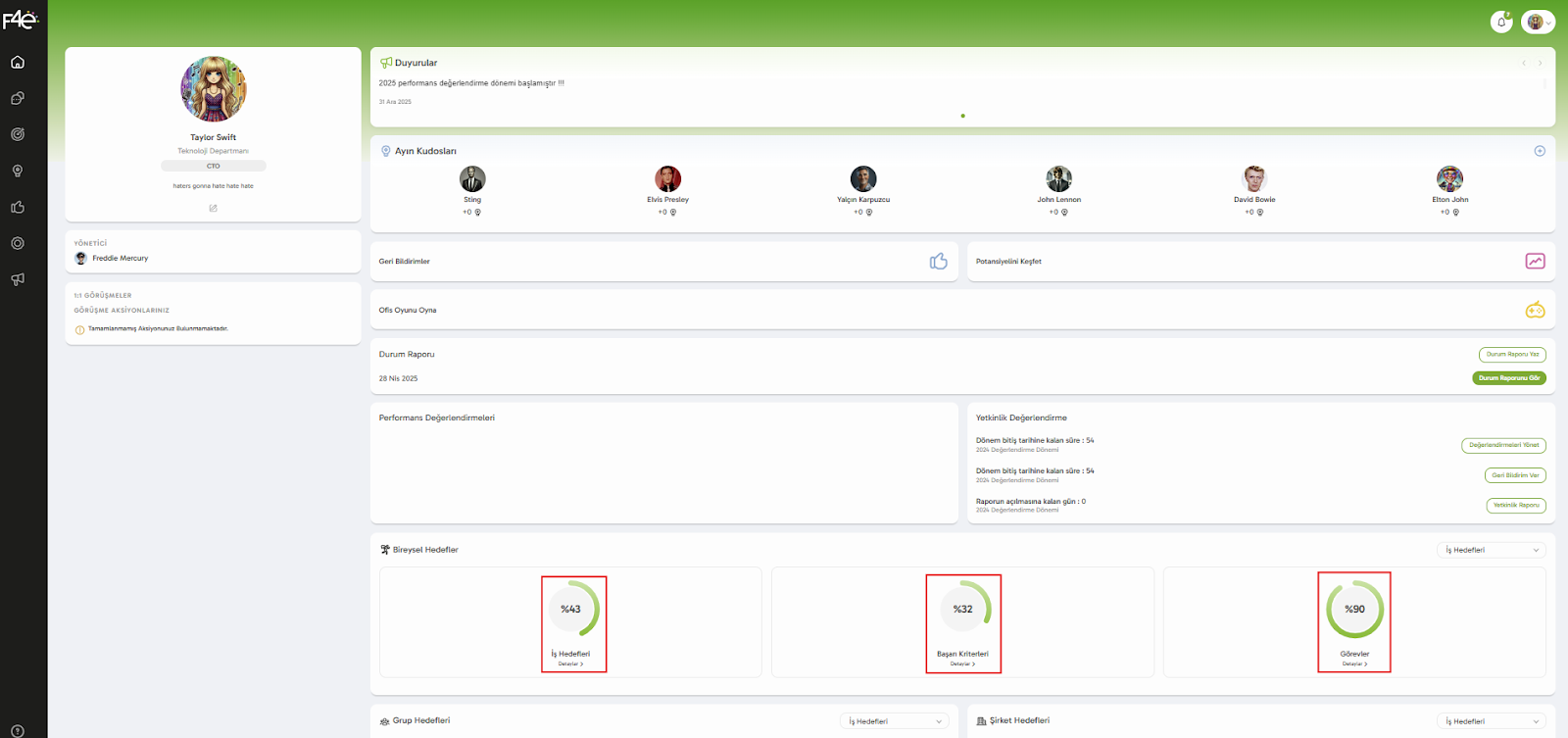This screenshot has height=738, width=1568.
Task: Click the Değerlendirmeleri Yönet button
Action: [x=1503, y=445]
